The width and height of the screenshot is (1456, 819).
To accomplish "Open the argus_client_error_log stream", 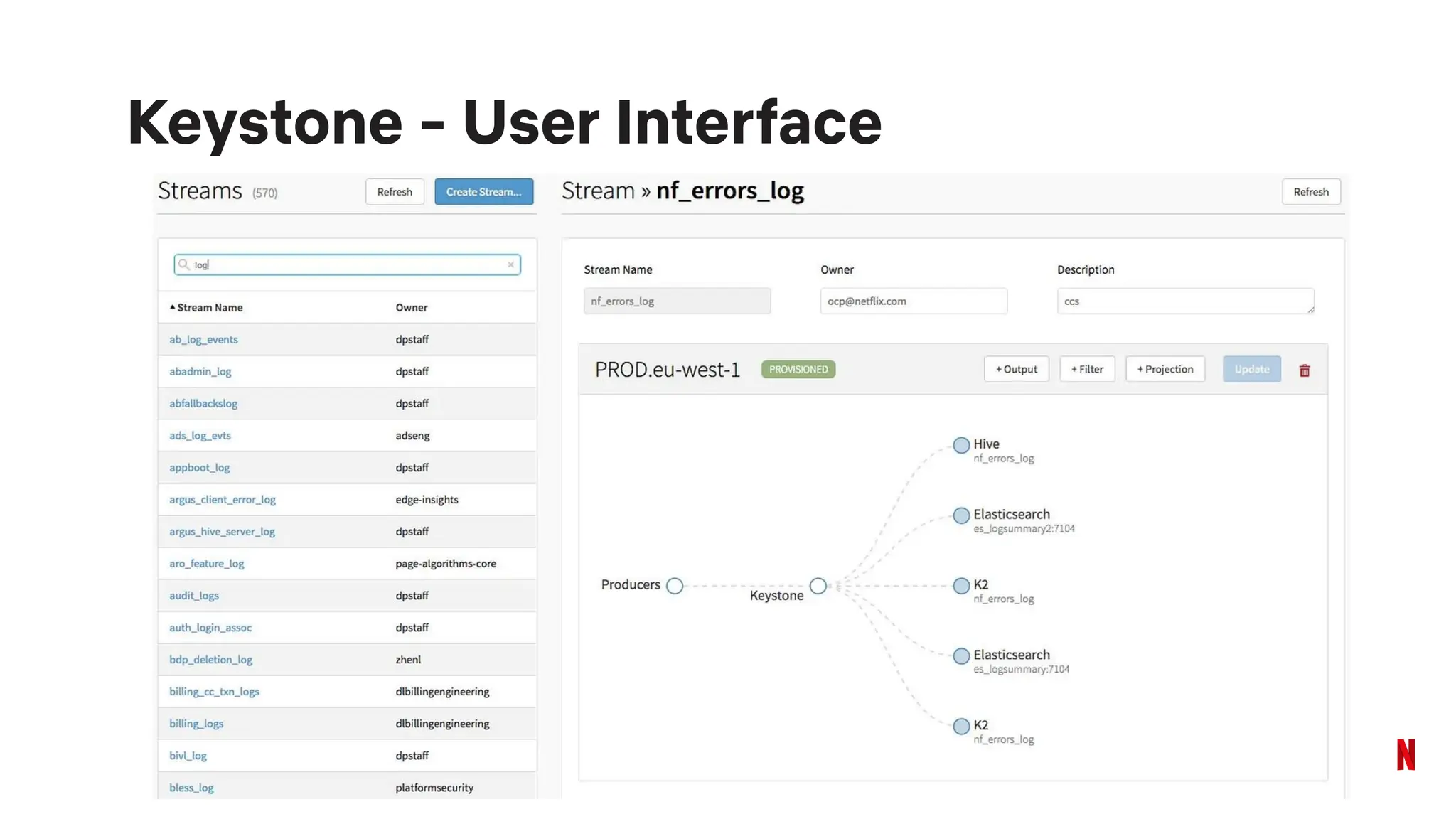I will point(223,500).
